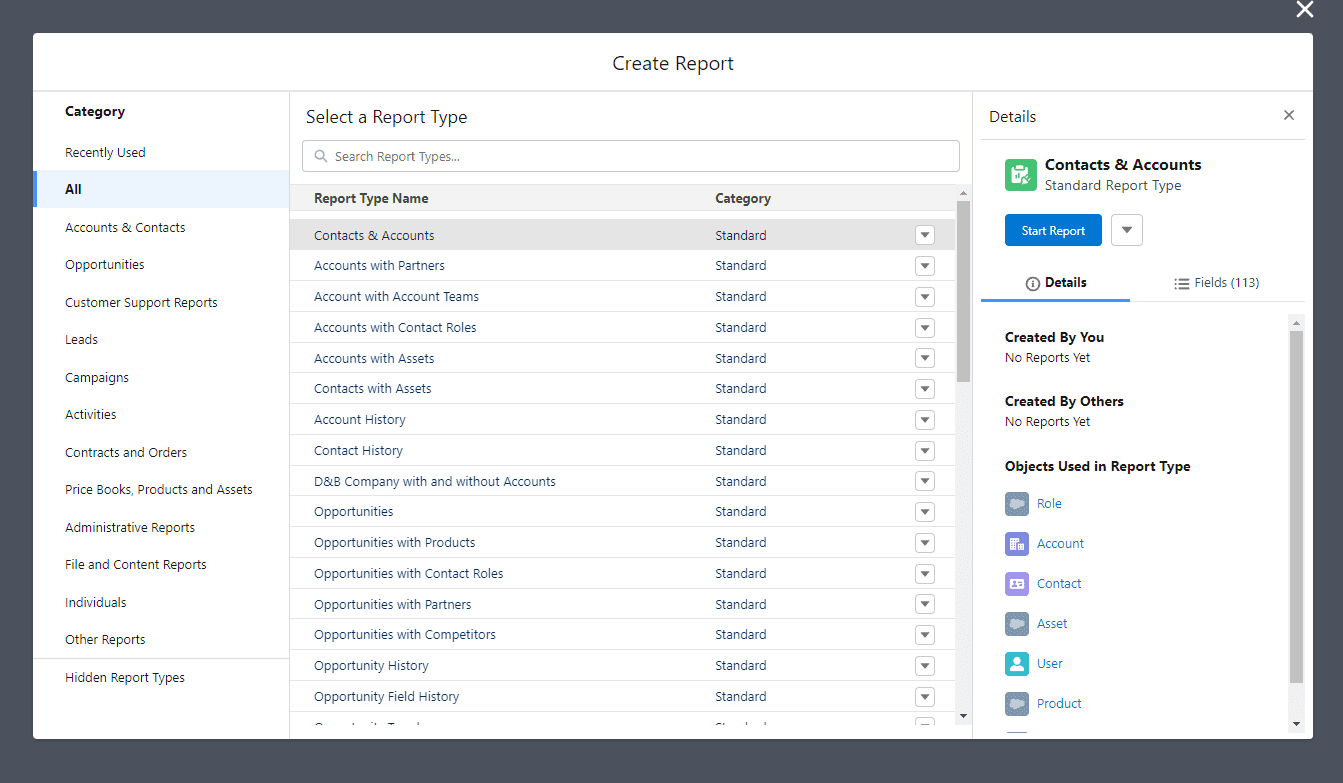The height and width of the screenshot is (783, 1343).
Task: Select the Details tab
Action: point(1056,283)
